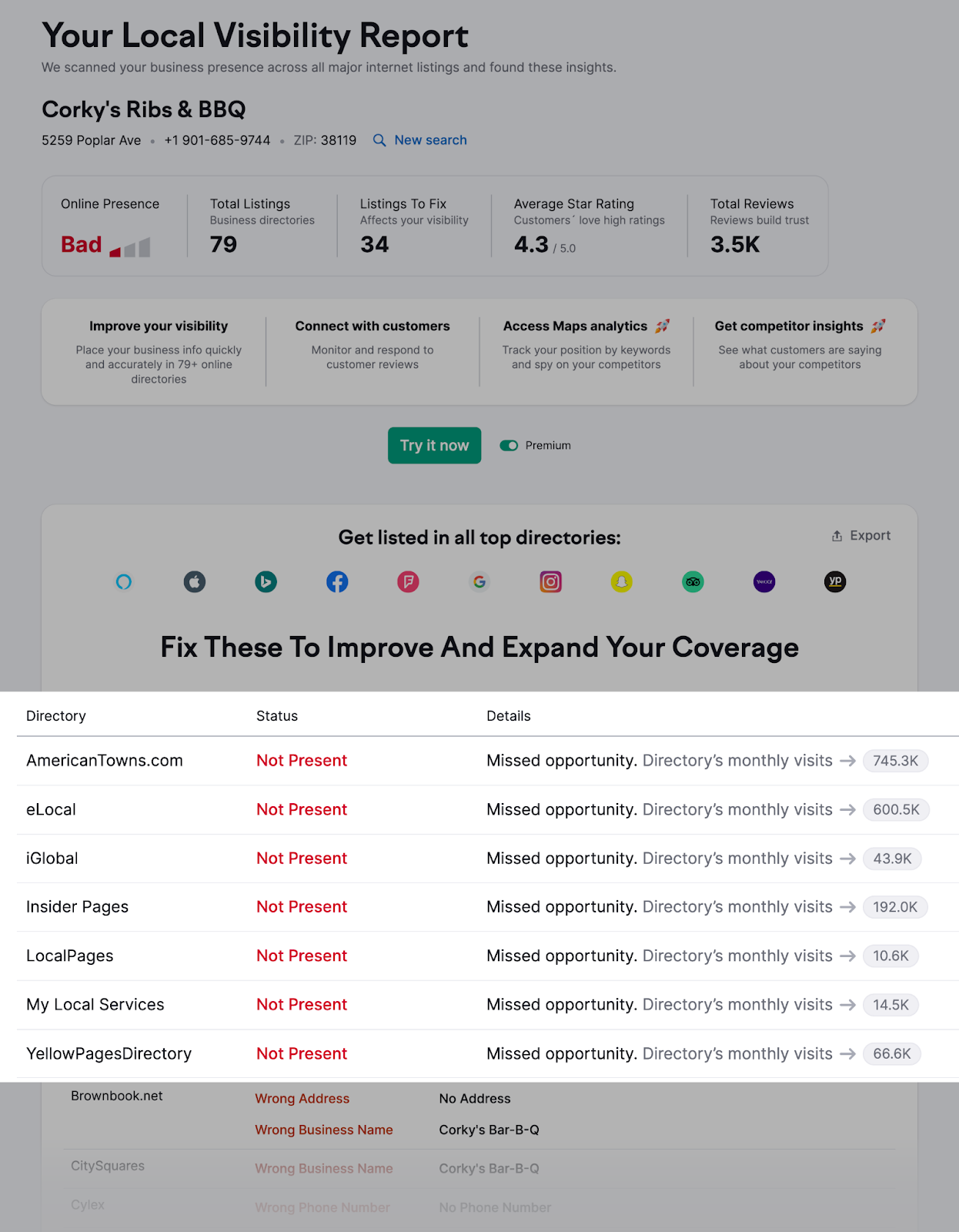Click the eLocal 600.5K monthly visits badge
959x1232 pixels.
pyautogui.click(x=896, y=810)
